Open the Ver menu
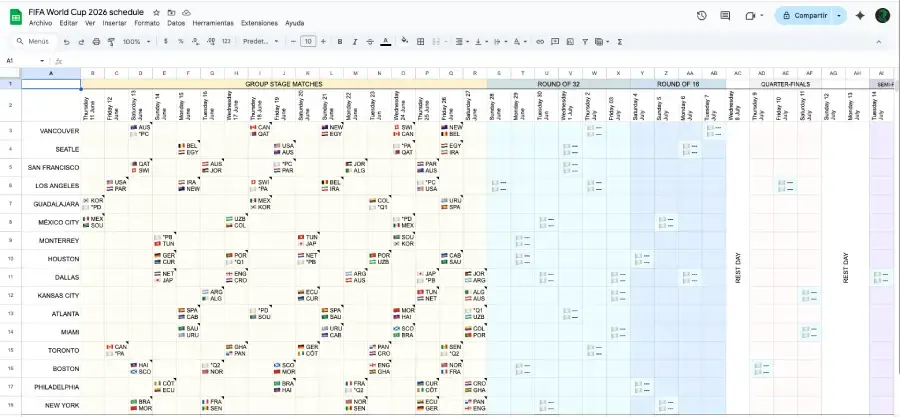The width and height of the screenshot is (900, 417). click(90, 24)
